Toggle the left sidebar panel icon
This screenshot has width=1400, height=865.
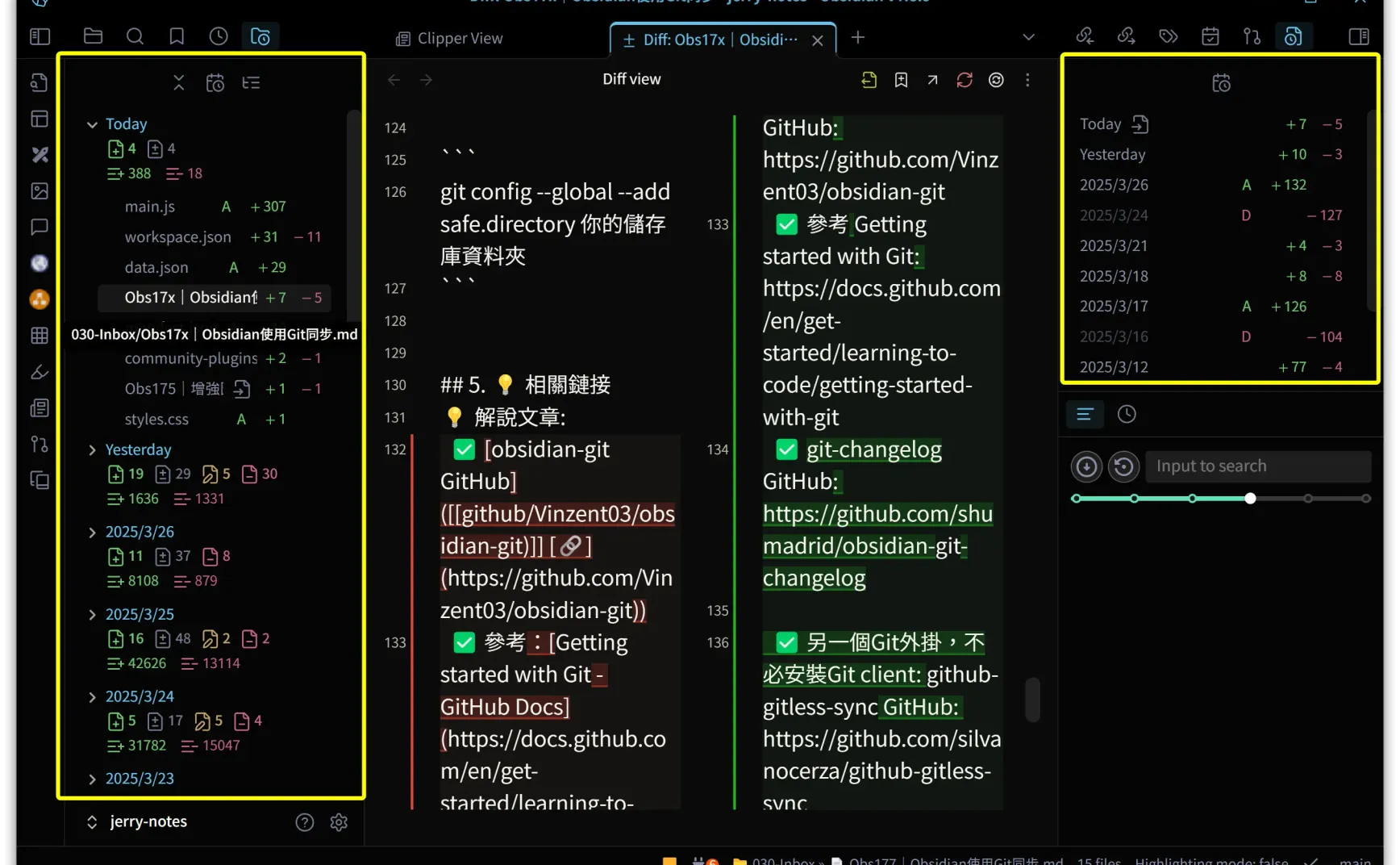coord(40,36)
